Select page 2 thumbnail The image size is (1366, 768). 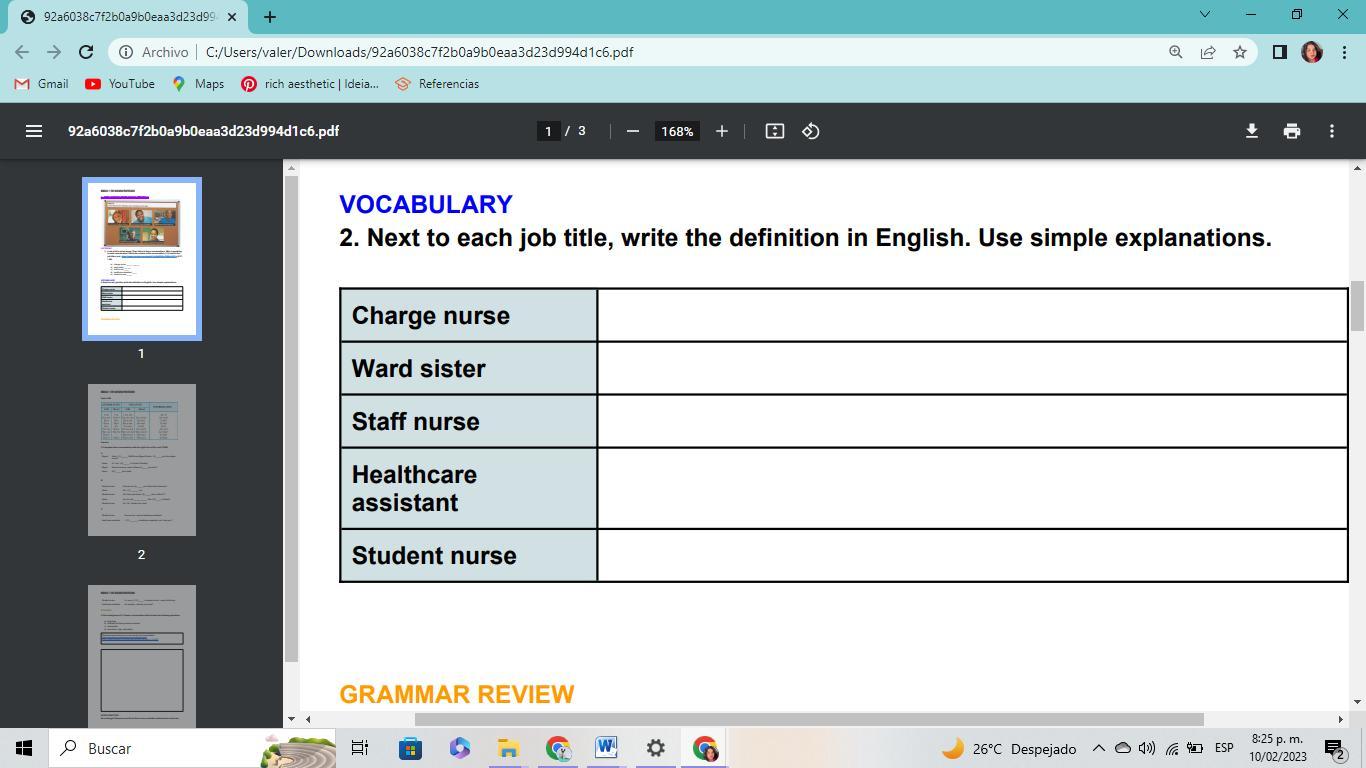(142, 460)
